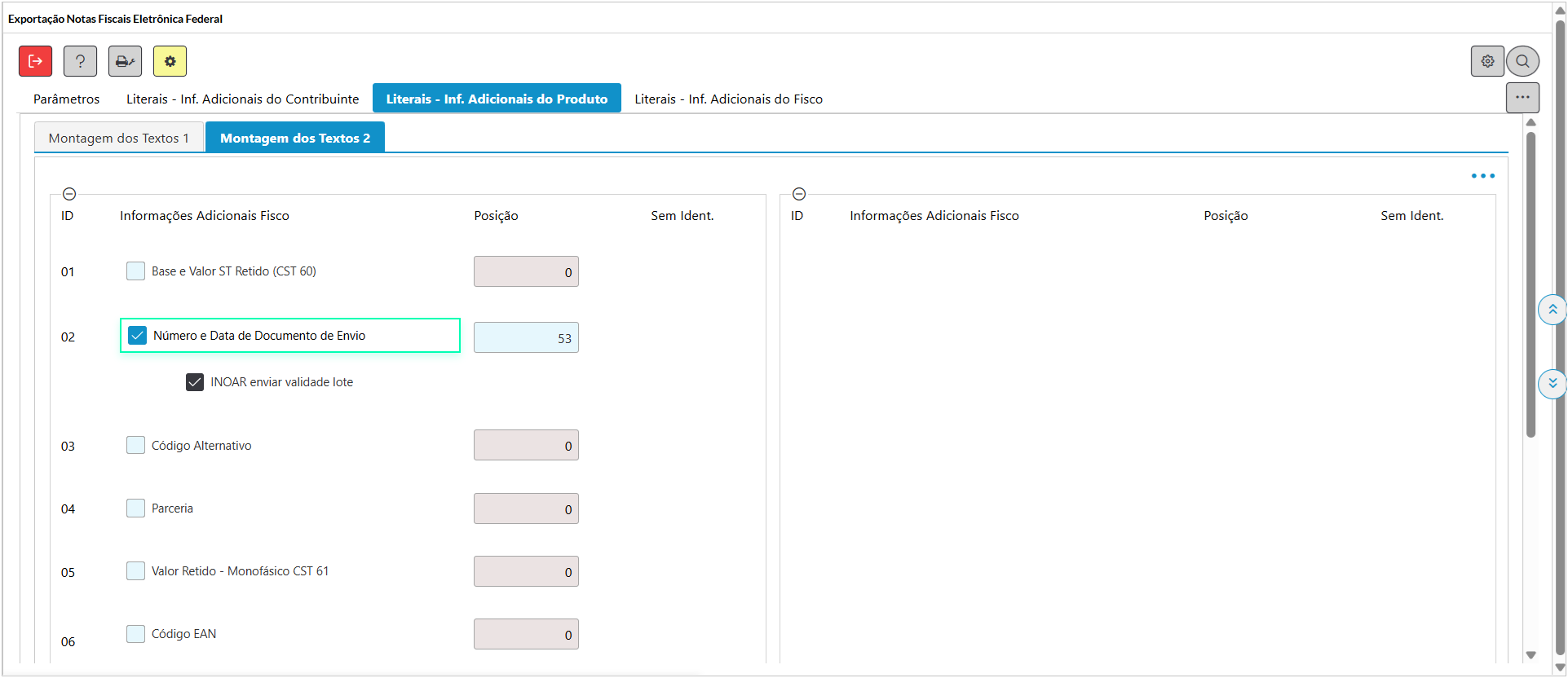Switch to the Parâmetros tab
The height and width of the screenshot is (678, 1568).
click(66, 99)
